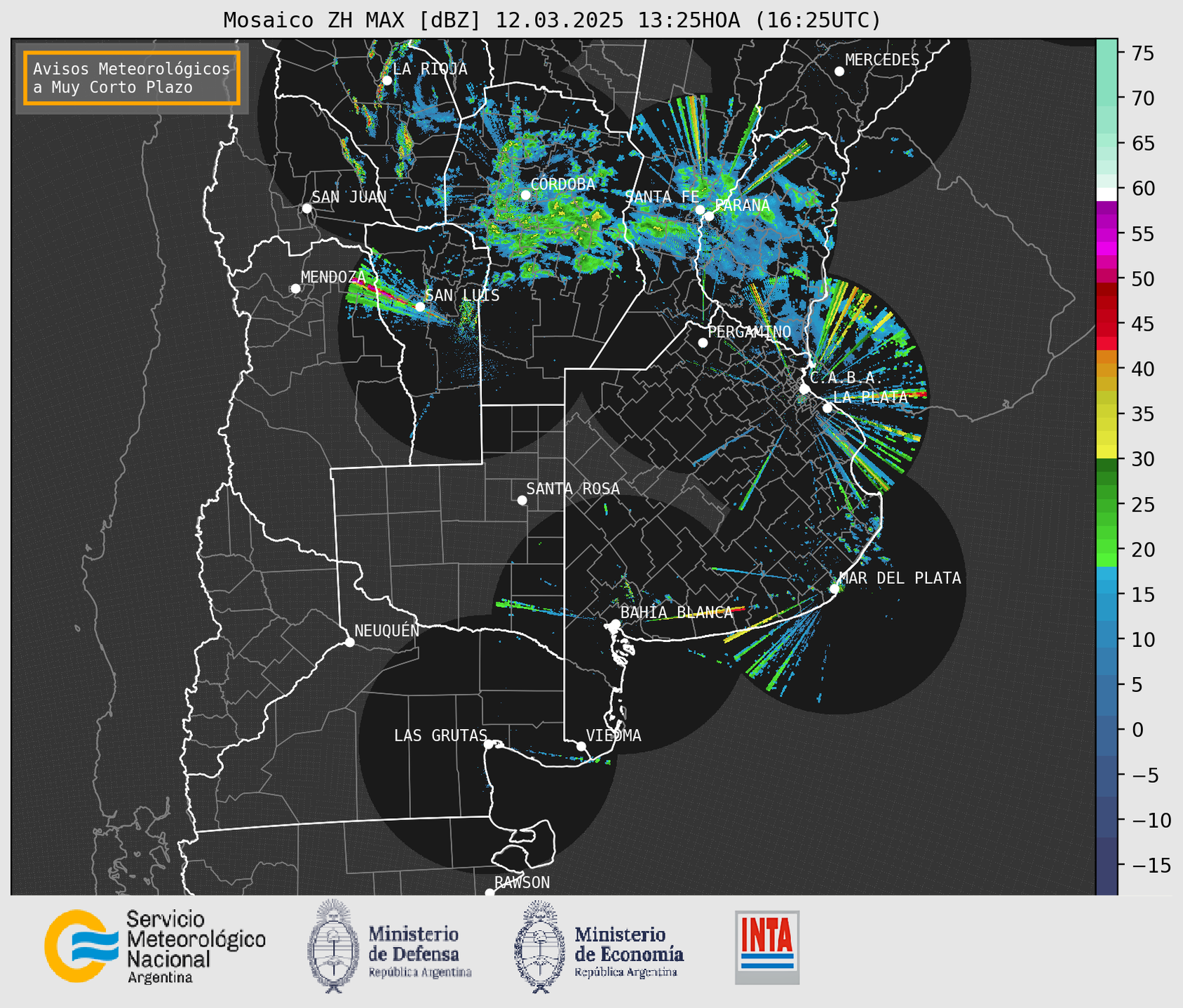This screenshot has height=1008, width=1183.
Task: Click the BAHÍA BLANCA label text
Action: click(x=677, y=612)
